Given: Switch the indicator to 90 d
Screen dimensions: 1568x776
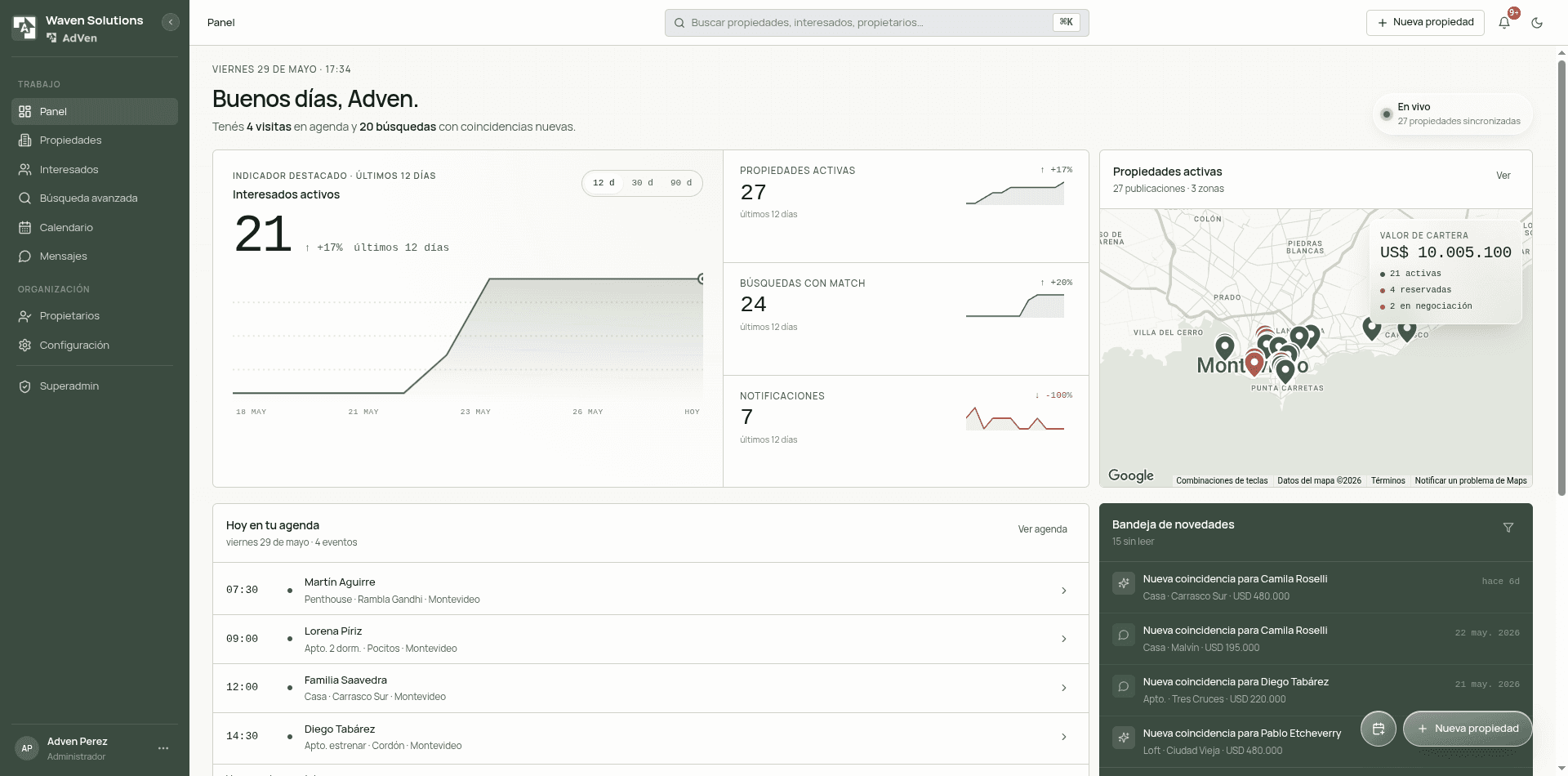Looking at the screenshot, I should 681,183.
